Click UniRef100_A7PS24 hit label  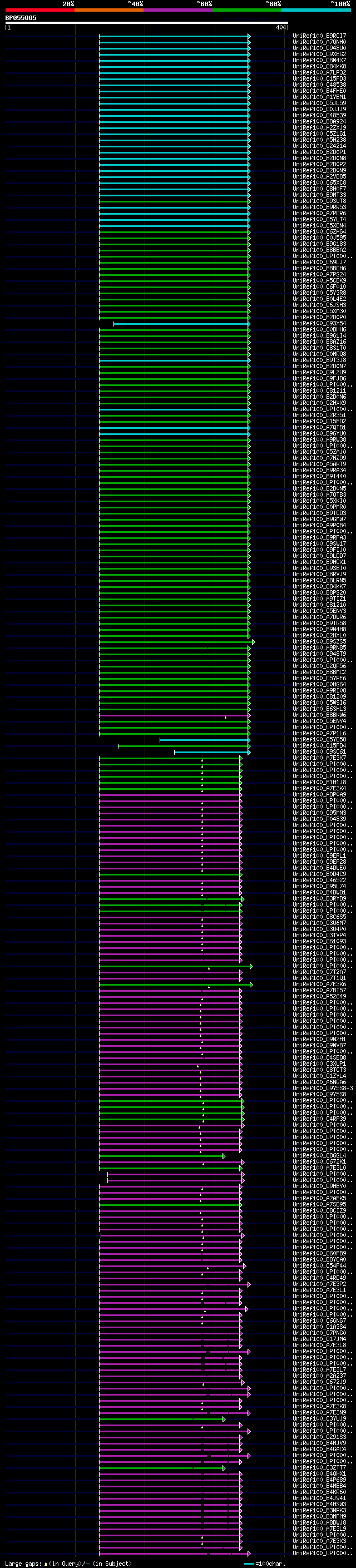coord(319,275)
